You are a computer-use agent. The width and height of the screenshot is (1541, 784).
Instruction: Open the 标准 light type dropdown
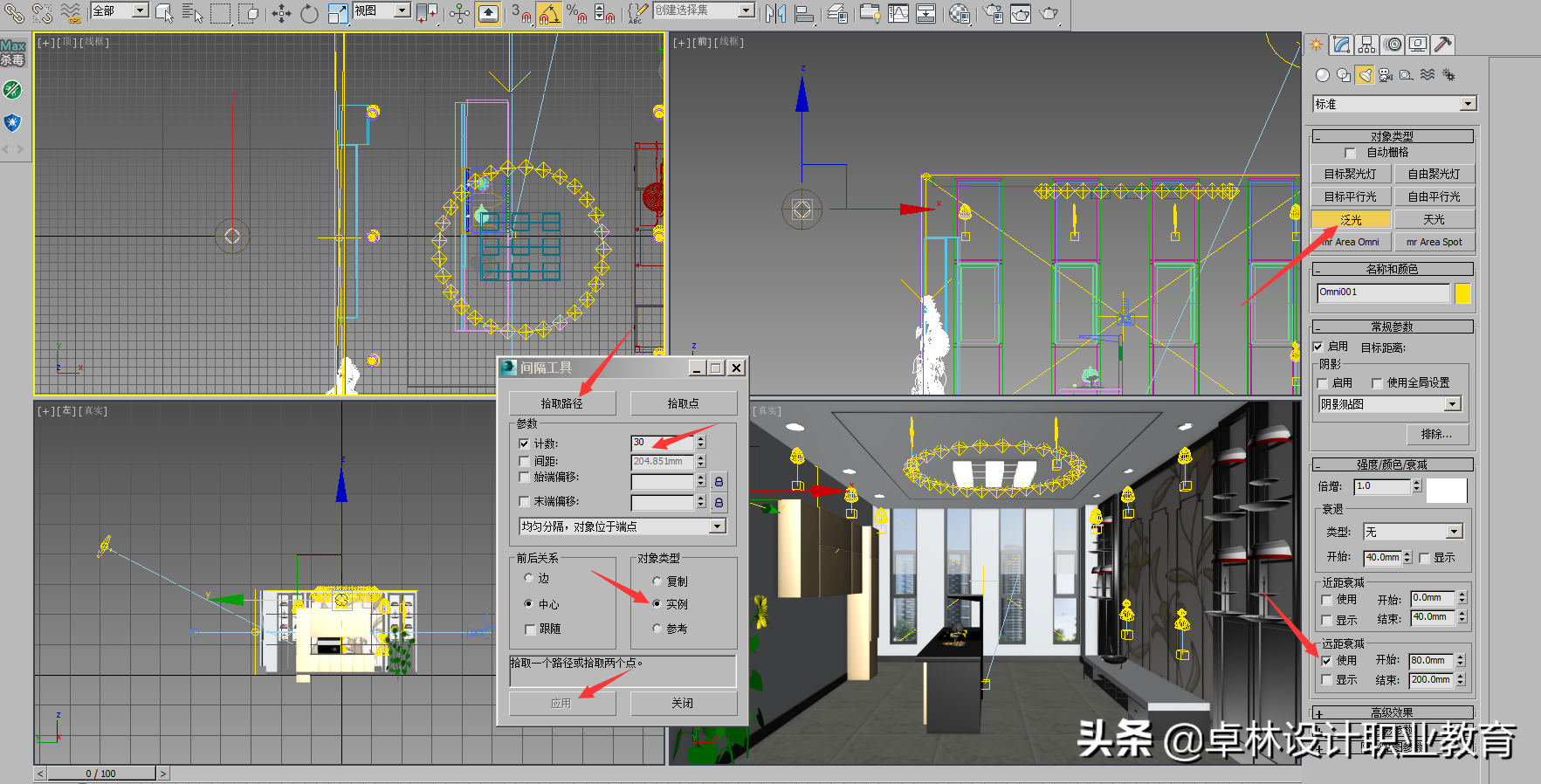pos(1468,104)
